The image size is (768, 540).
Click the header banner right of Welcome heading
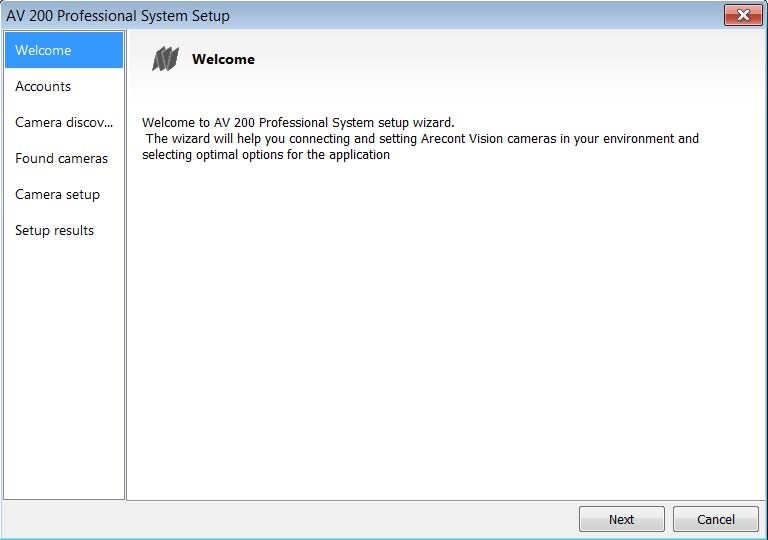(500, 59)
